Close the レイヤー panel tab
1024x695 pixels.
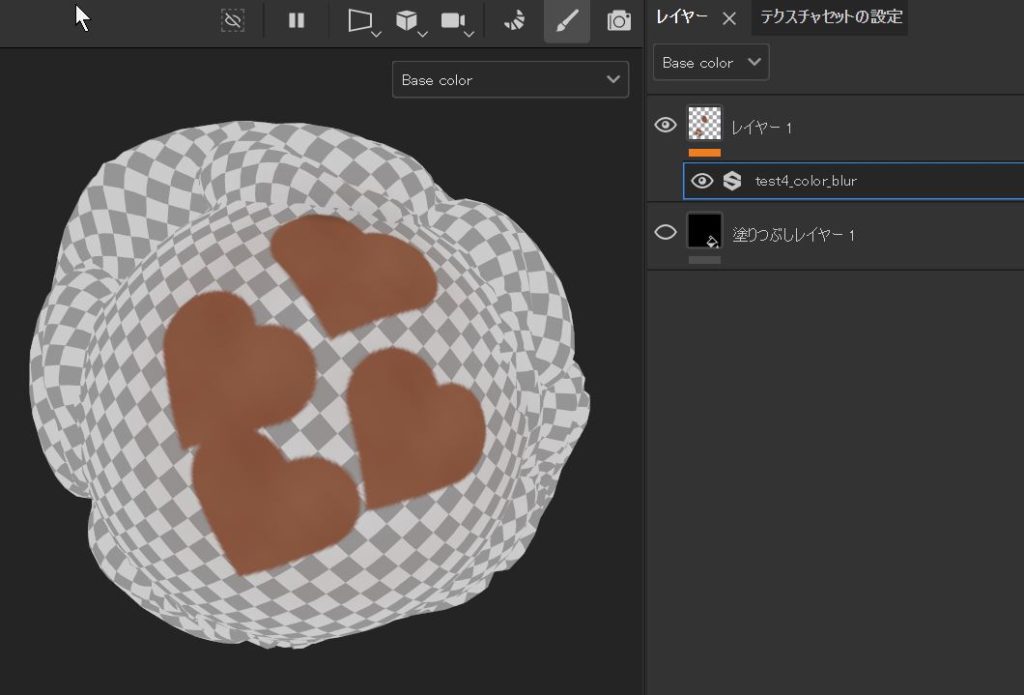[x=729, y=18]
